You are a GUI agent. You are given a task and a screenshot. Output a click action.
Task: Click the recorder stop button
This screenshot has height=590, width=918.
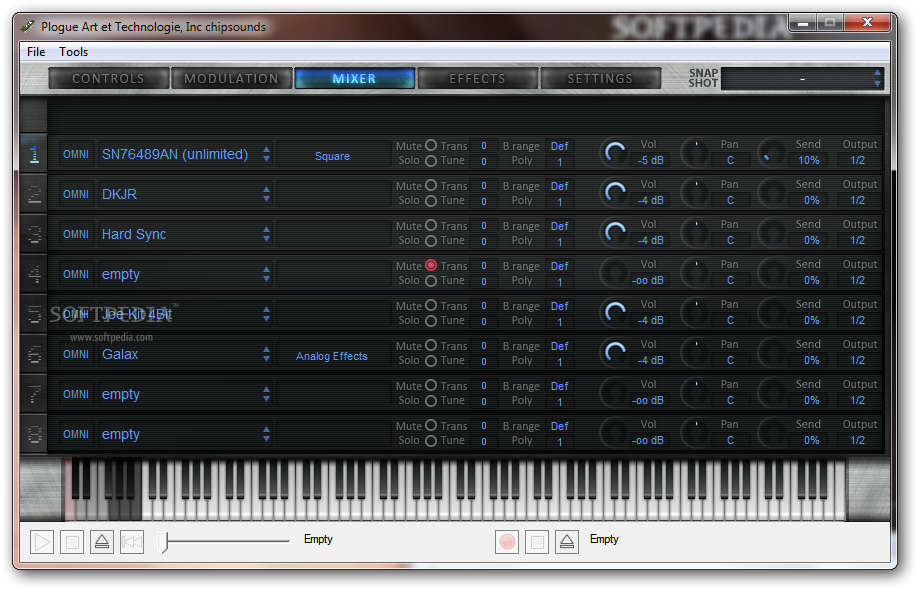pos(537,542)
